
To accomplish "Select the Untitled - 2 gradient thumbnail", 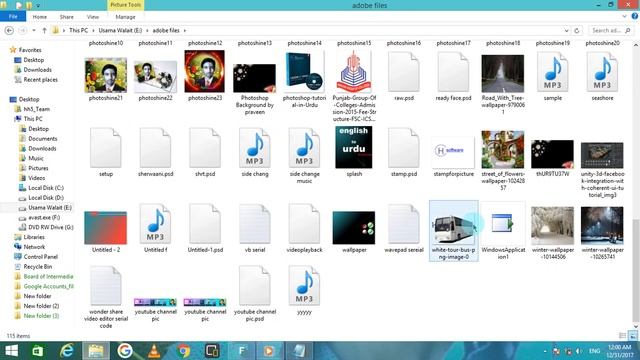I will click(x=106, y=228).
